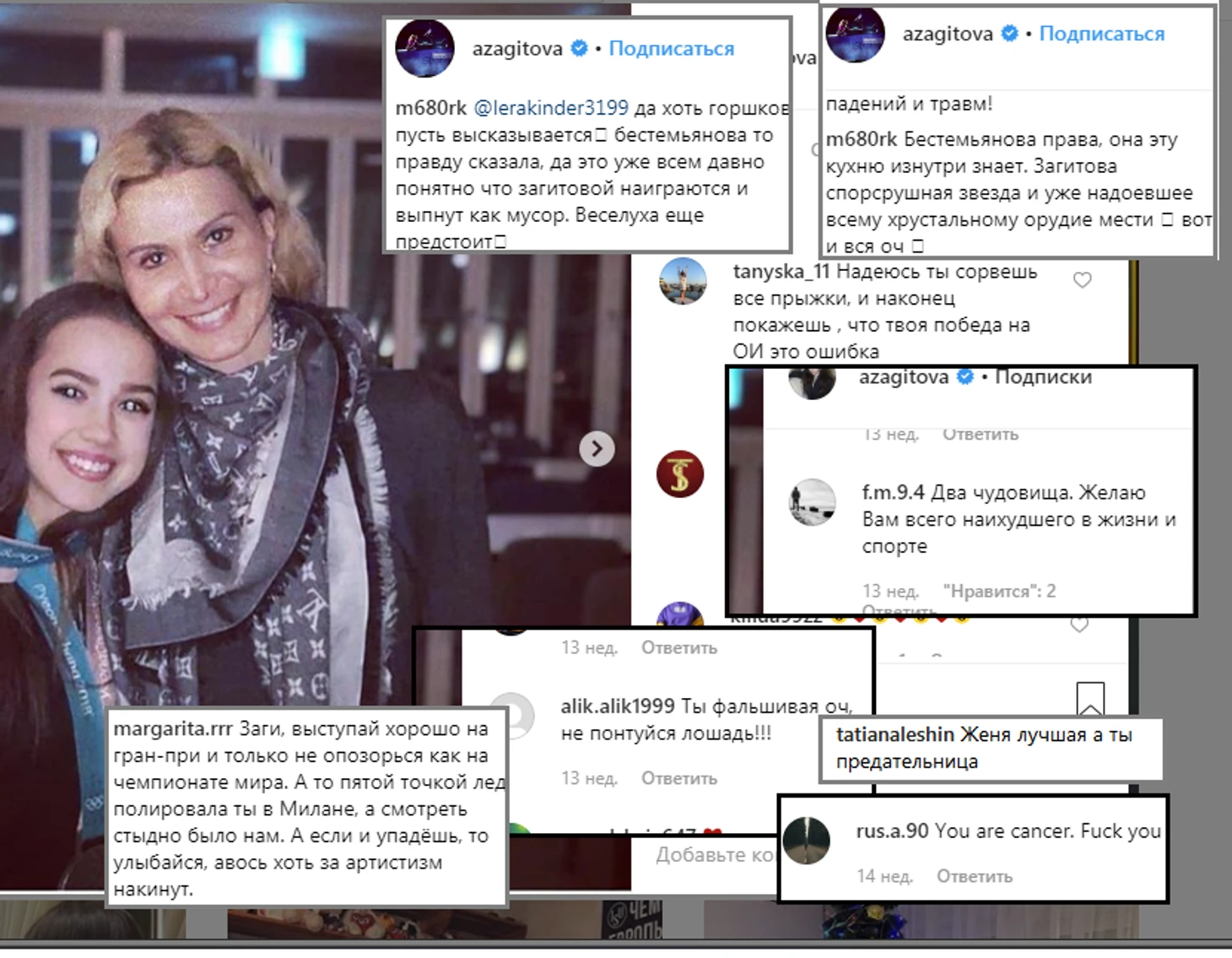Open the main photo of two women
Viewport: 1232px width, 958px height.
tap(316, 447)
